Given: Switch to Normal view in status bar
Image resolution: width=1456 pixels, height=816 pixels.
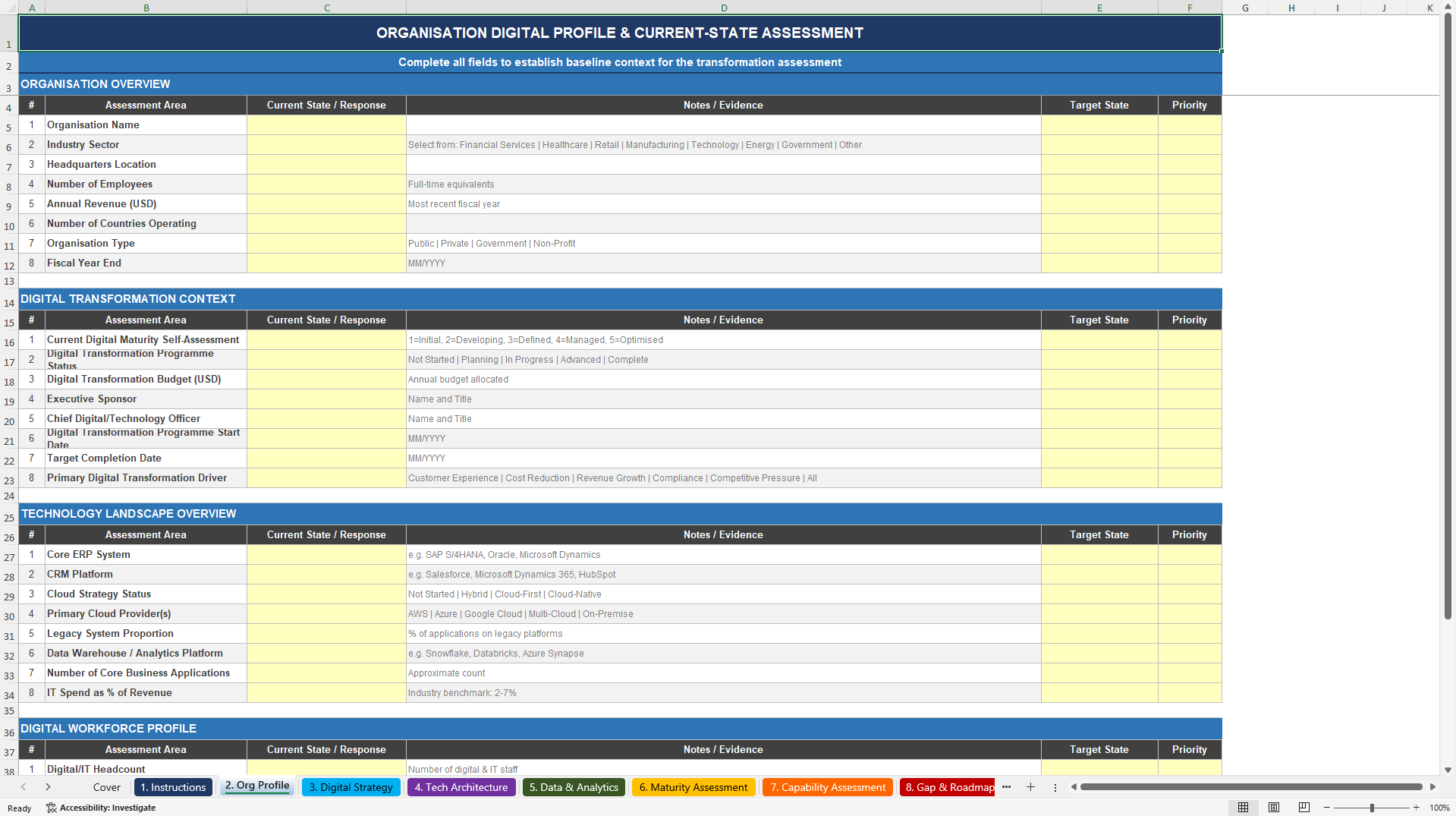Looking at the screenshot, I should pos(1243,808).
